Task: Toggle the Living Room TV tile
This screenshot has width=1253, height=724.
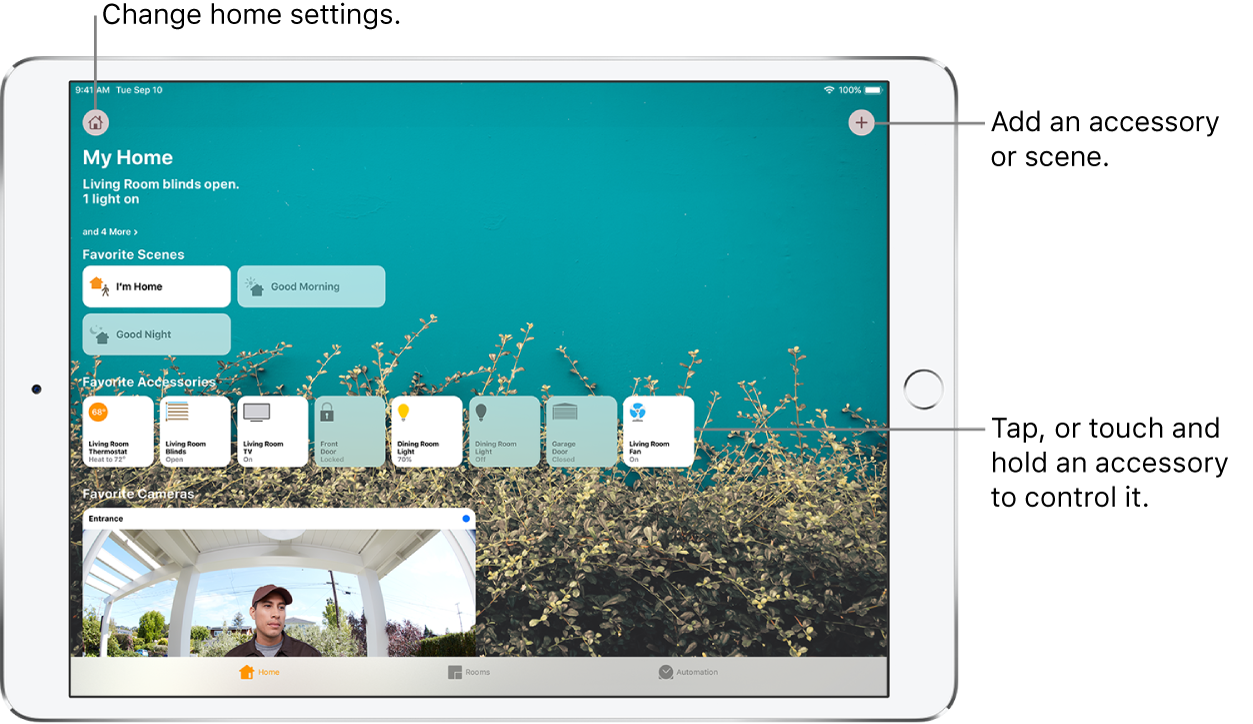Action: coord(272,431)
